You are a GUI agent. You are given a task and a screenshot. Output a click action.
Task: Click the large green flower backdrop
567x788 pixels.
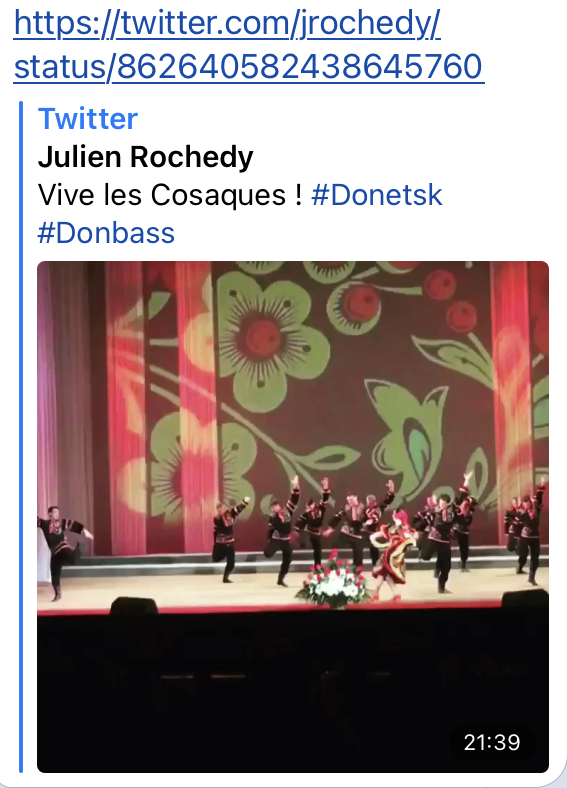[x=261, y=342]
